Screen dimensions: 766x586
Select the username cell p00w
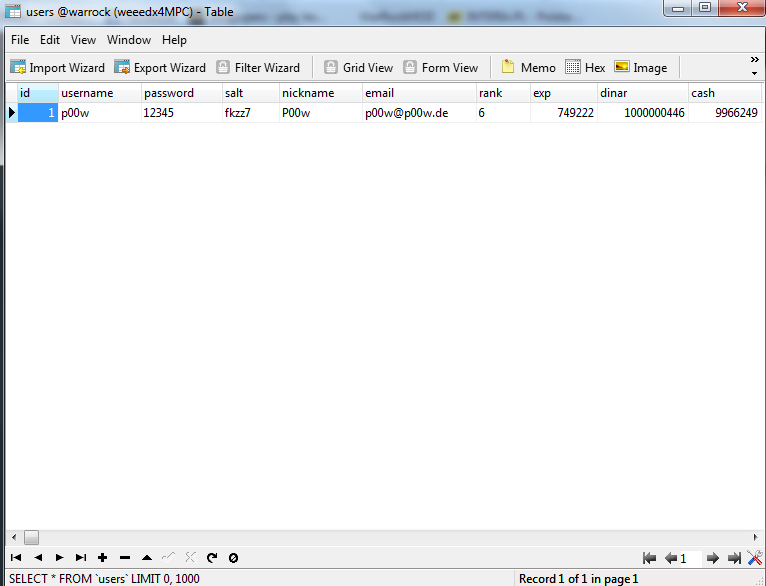(100, 113)
